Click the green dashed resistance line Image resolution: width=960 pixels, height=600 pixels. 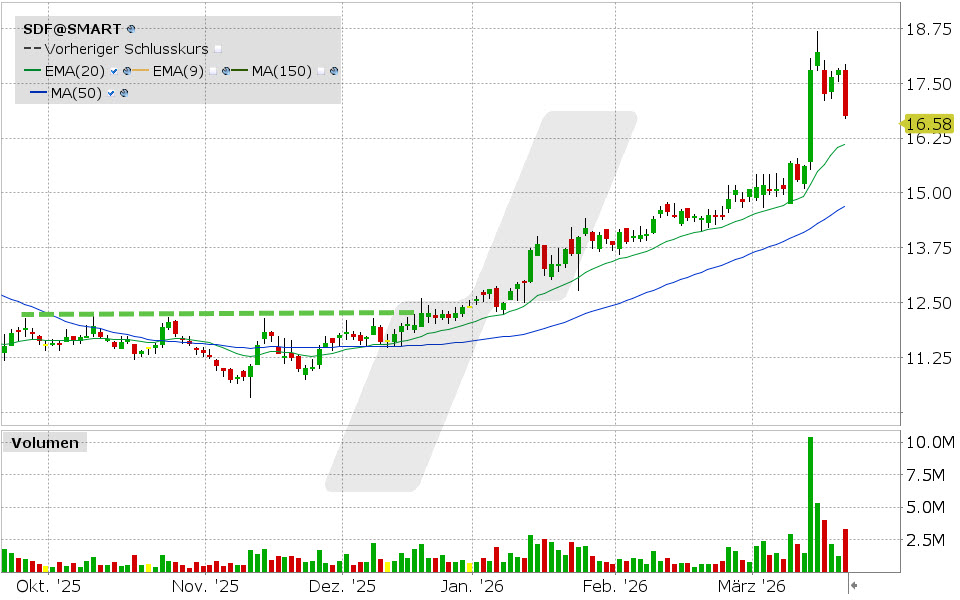click(x=200, y=314)
